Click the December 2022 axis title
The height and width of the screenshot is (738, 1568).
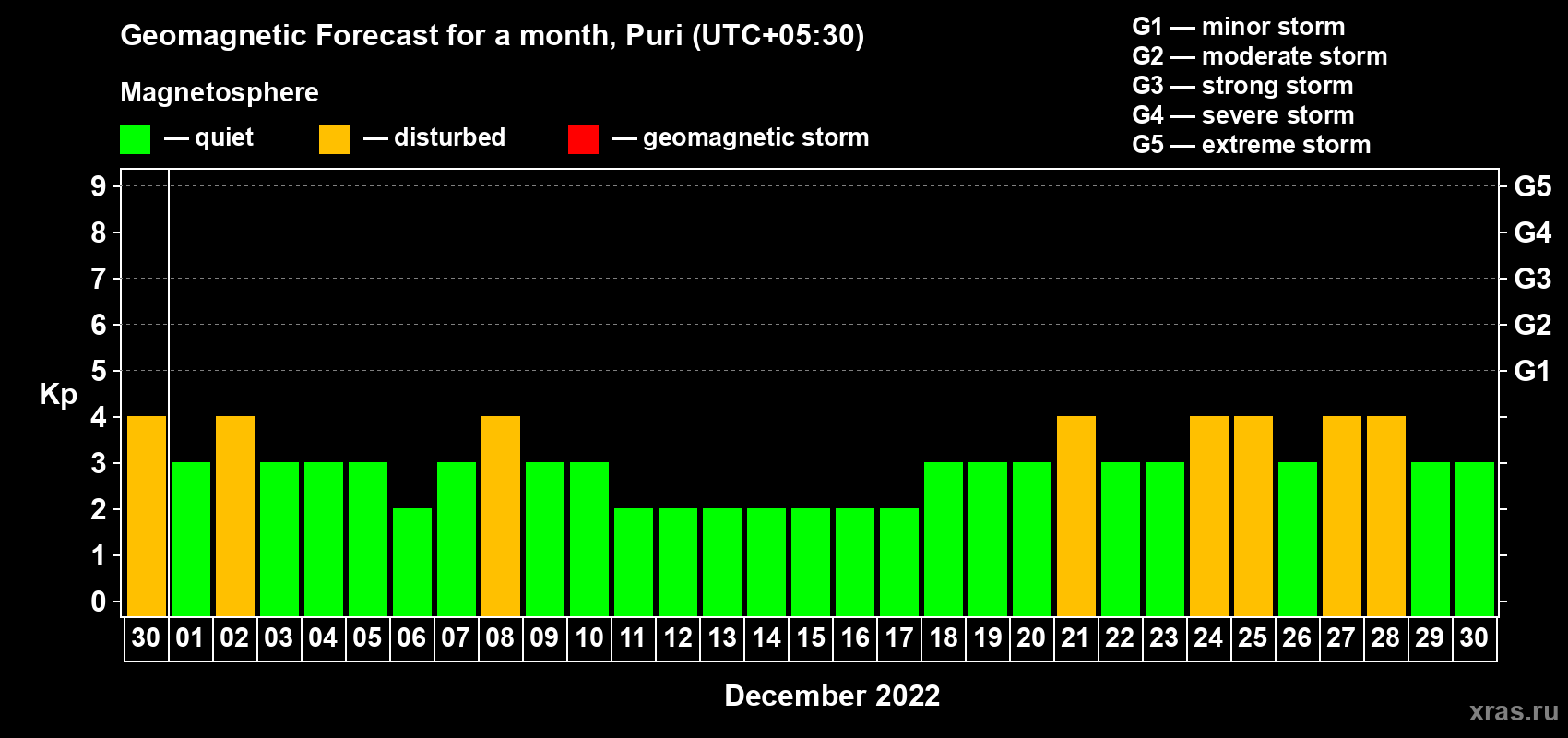[832, 695]
